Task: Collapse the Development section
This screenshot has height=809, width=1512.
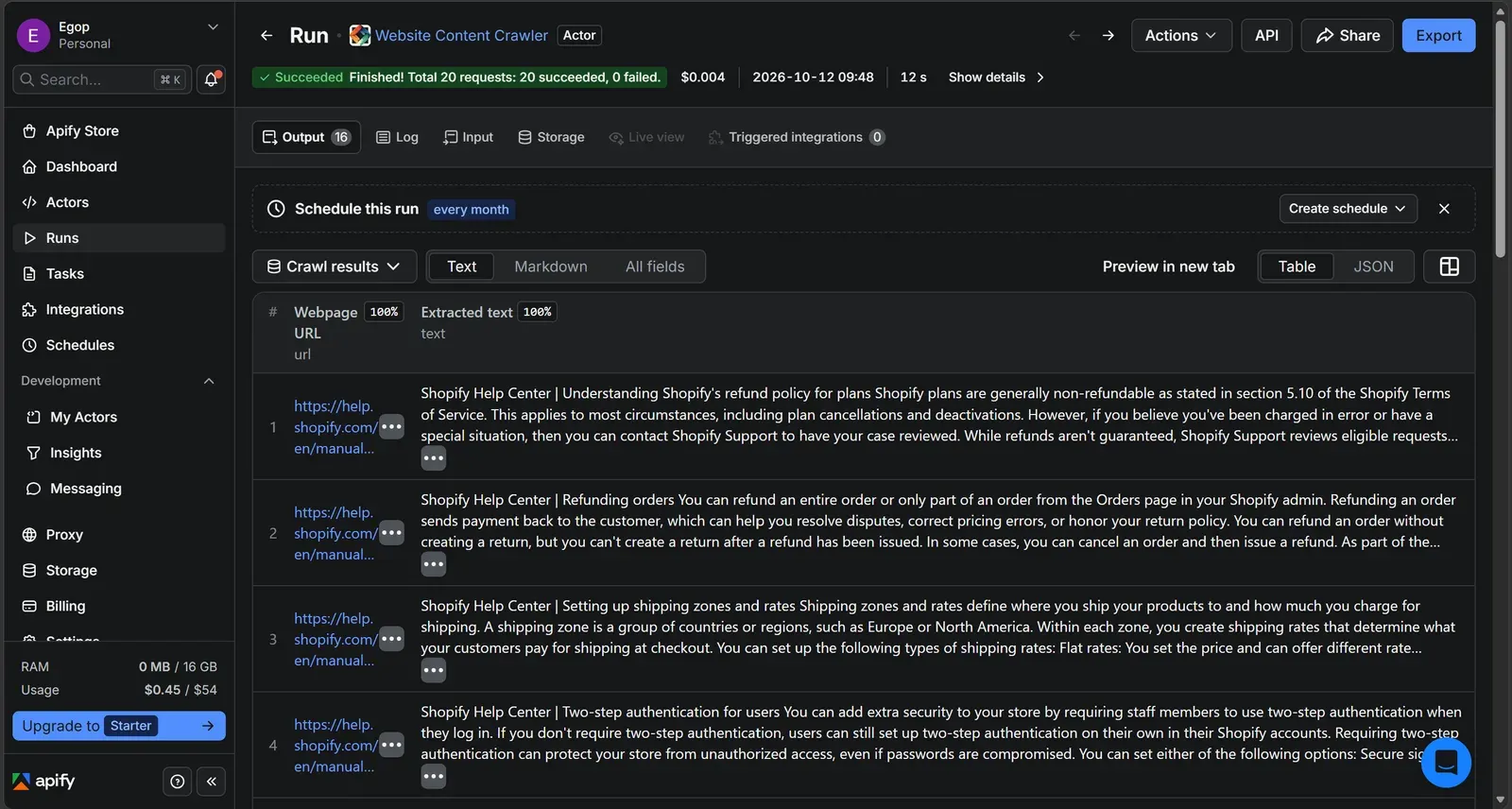Action: tap(209, 381)
